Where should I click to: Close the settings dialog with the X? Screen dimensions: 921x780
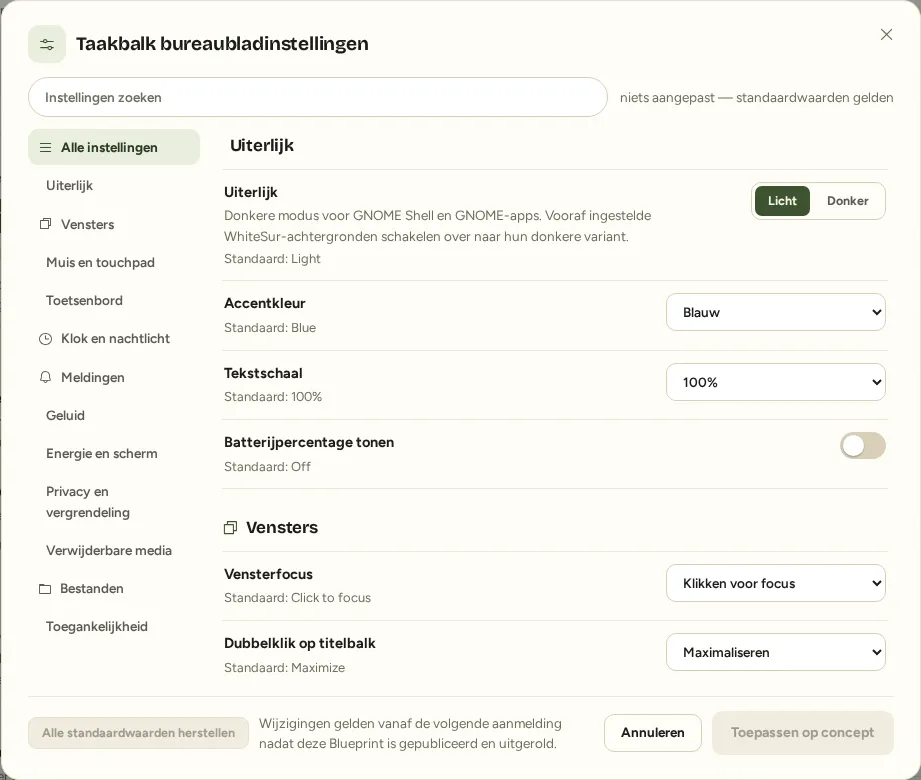point(886,35)
